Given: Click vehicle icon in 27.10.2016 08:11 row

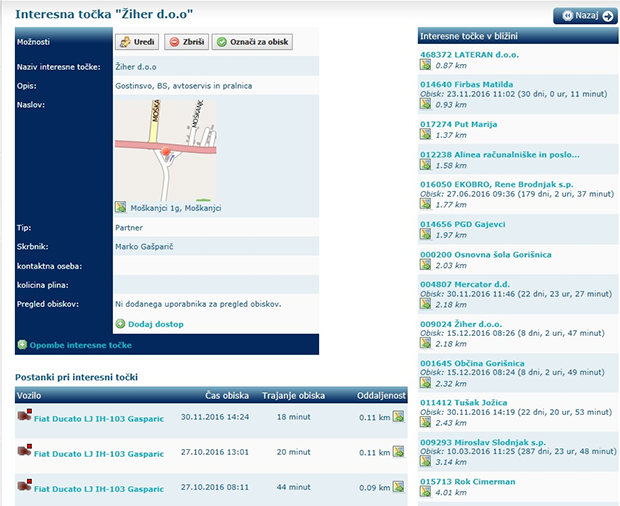Looking at the screenshot, I should pos(25,485).
